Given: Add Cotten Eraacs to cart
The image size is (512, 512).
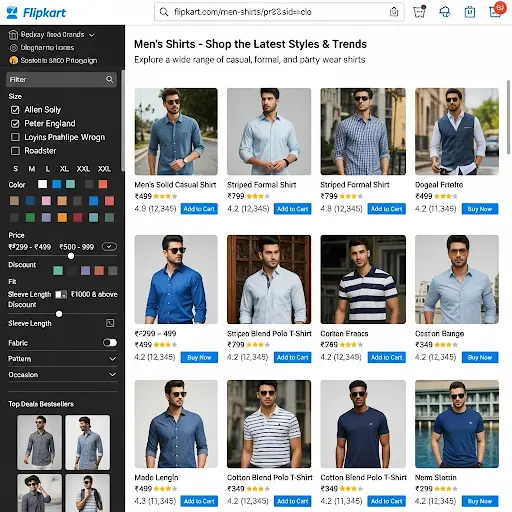Looking at the screenshot, I should [386, 357].
